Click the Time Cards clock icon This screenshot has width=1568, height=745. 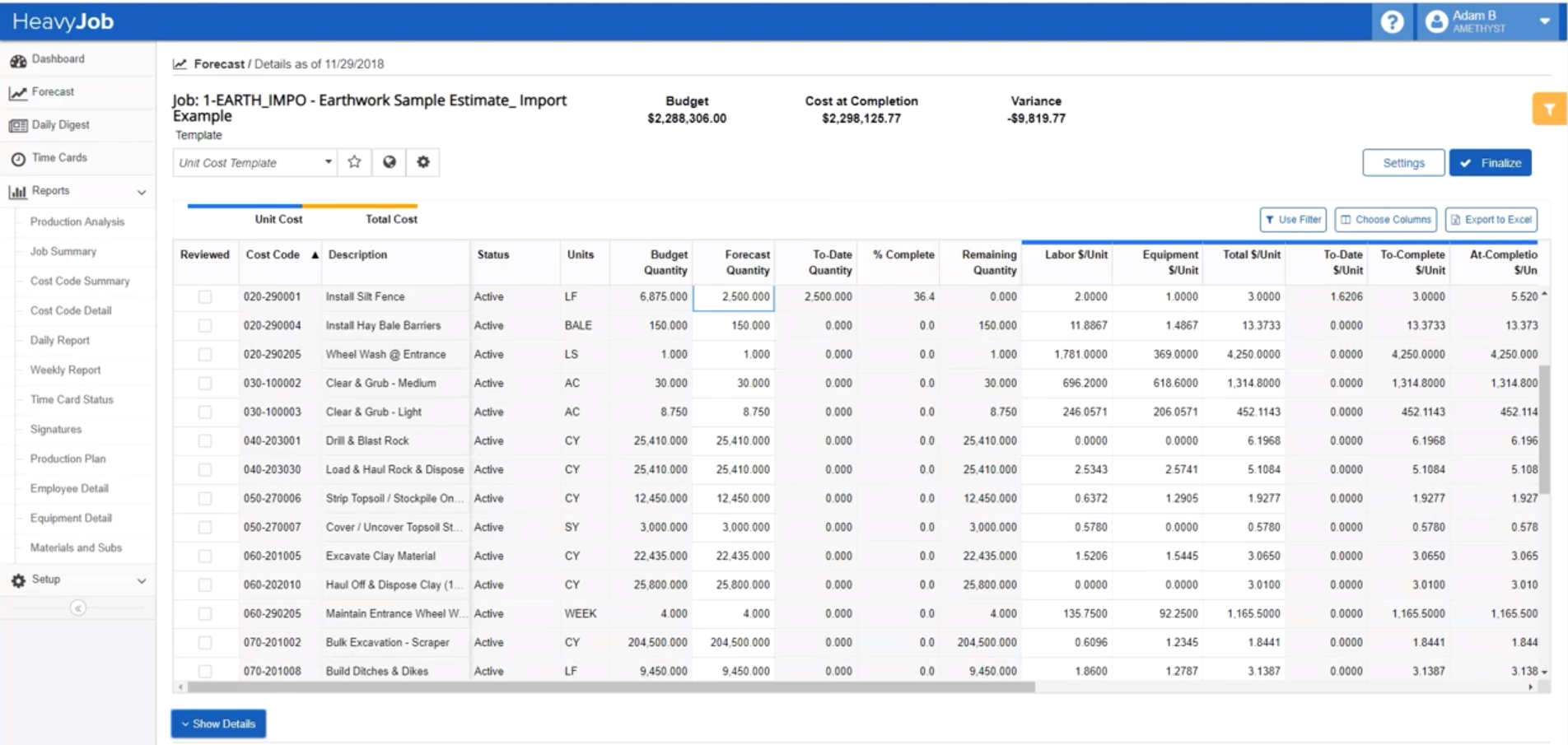coord(17,157)
